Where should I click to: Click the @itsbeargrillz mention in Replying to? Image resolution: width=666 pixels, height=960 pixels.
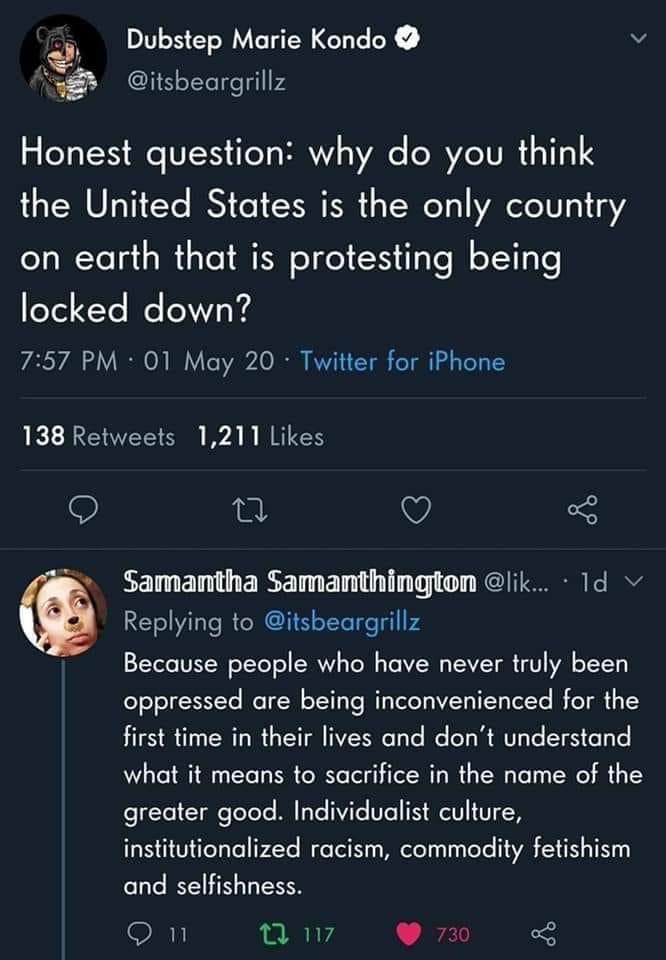click(341, 621)
